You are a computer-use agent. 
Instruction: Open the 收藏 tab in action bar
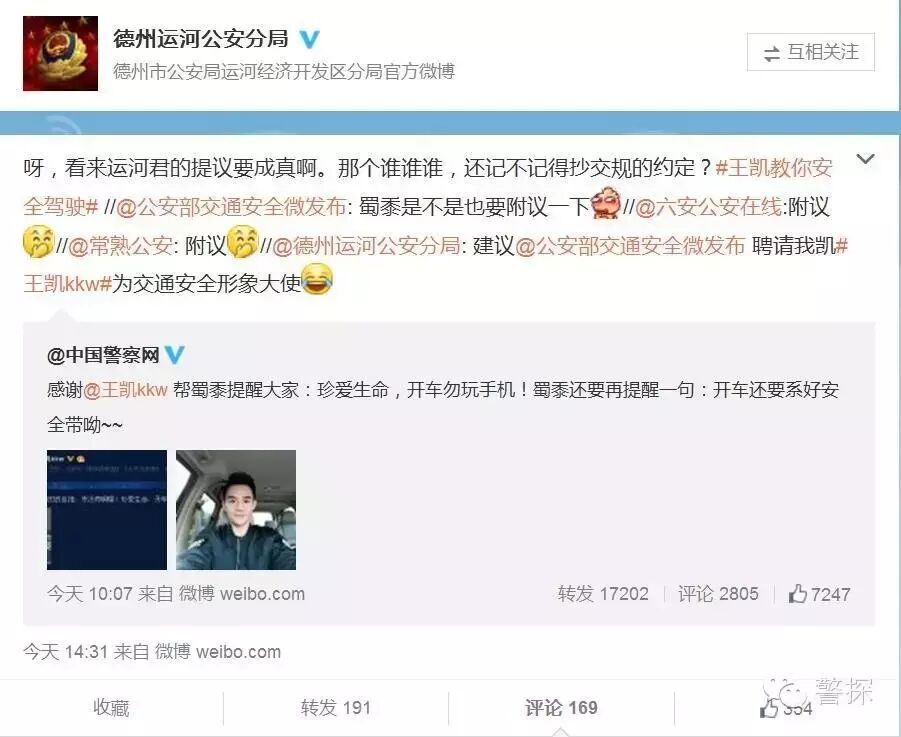pos(111,708)
